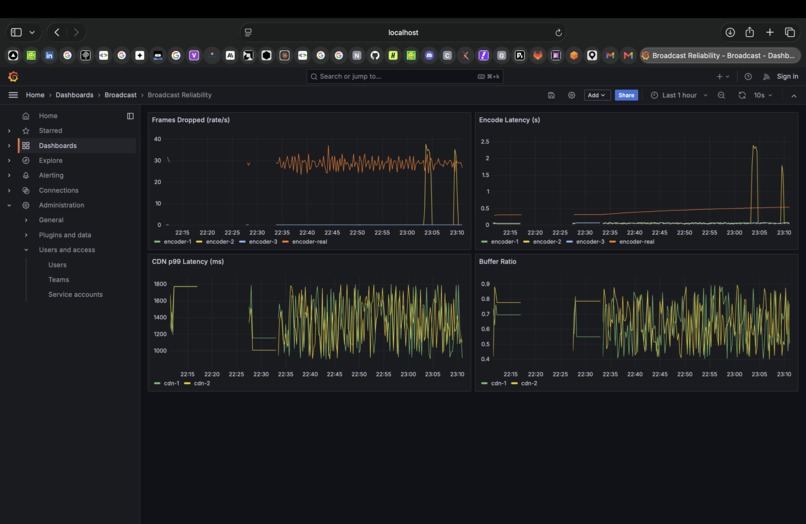Open a new Safari tab with plus icon

770,32
